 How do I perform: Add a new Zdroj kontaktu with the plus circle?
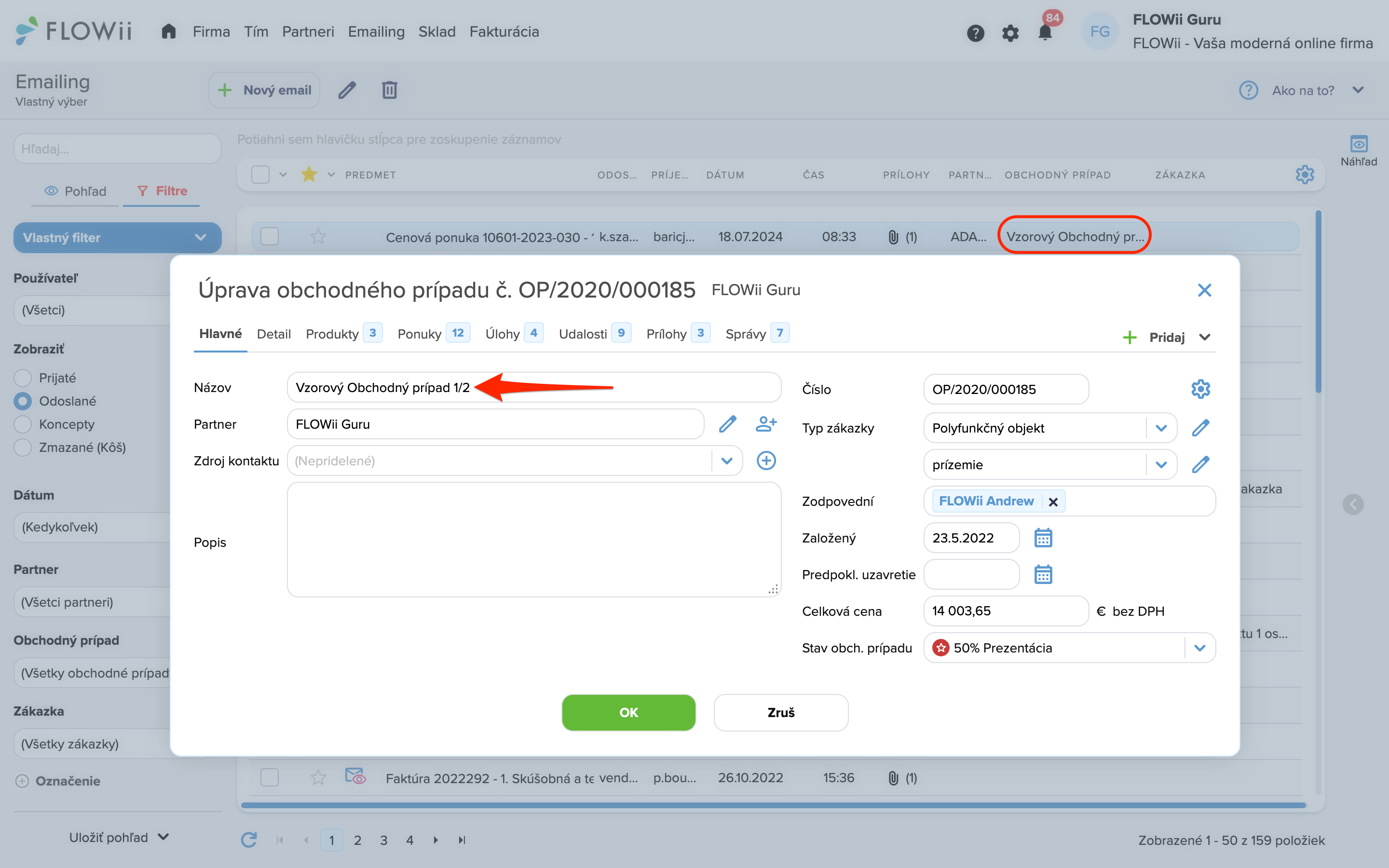(x=766, y=461)
